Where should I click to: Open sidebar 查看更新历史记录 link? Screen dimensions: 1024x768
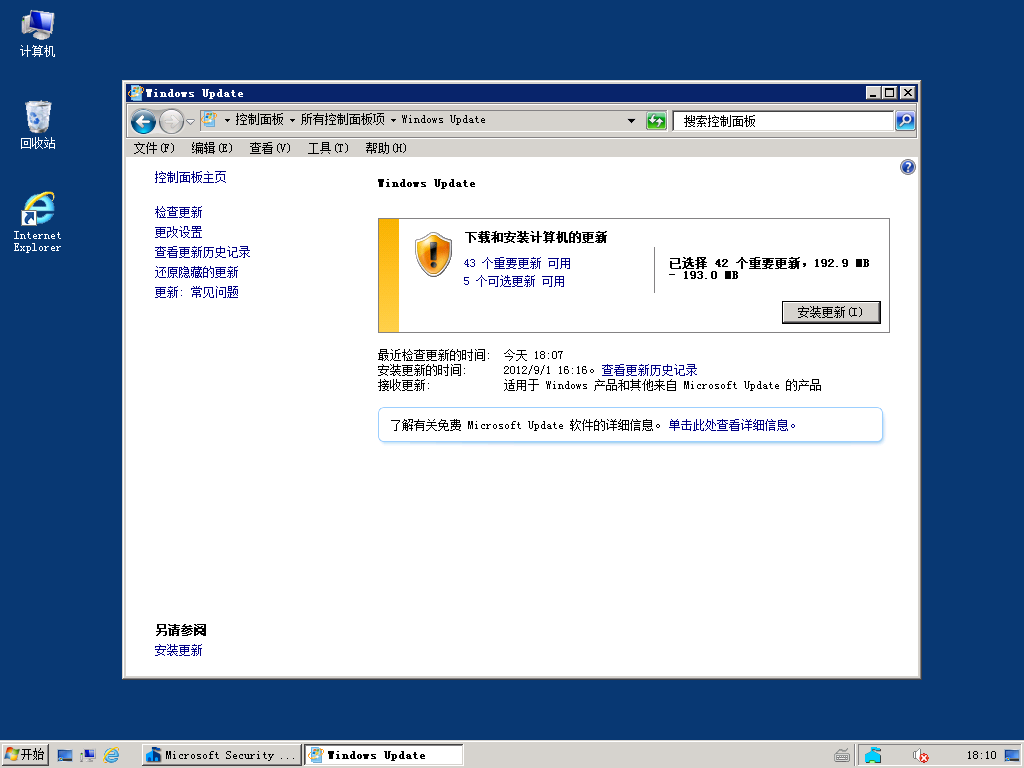click(x=202, y=252)
